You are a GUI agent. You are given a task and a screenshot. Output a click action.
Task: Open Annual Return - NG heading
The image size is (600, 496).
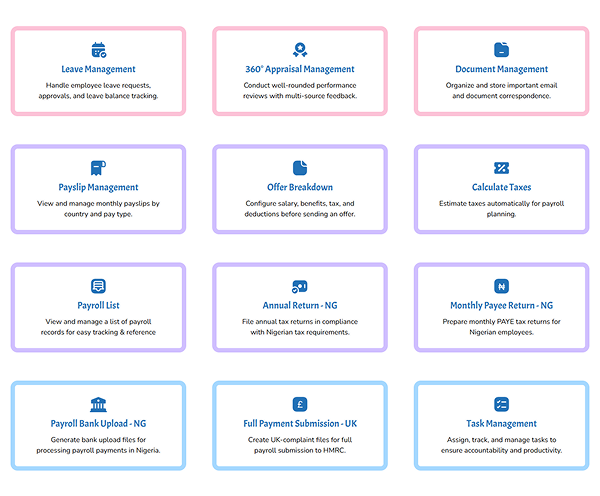pyautogui.click(x=300, y=305)
